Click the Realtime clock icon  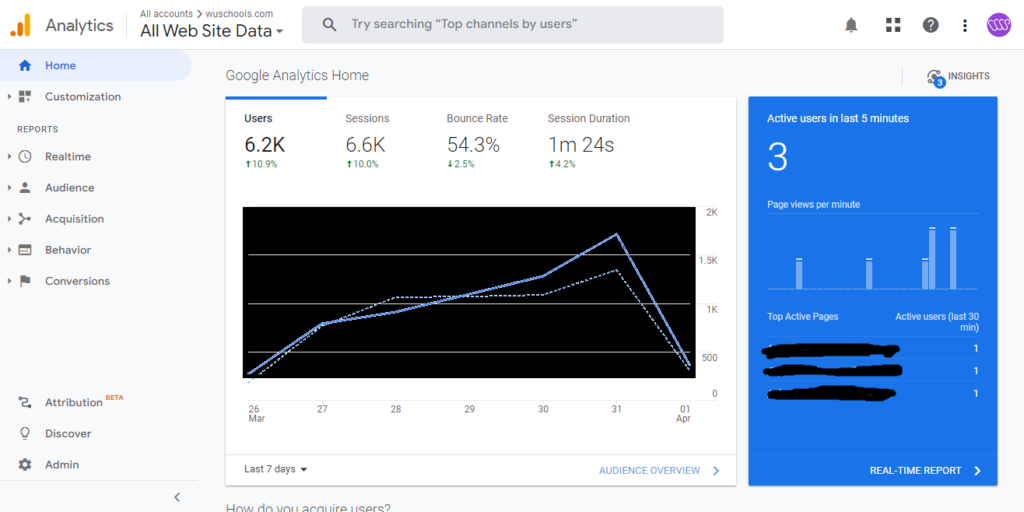pyautogui.click(x=25, y=157)
